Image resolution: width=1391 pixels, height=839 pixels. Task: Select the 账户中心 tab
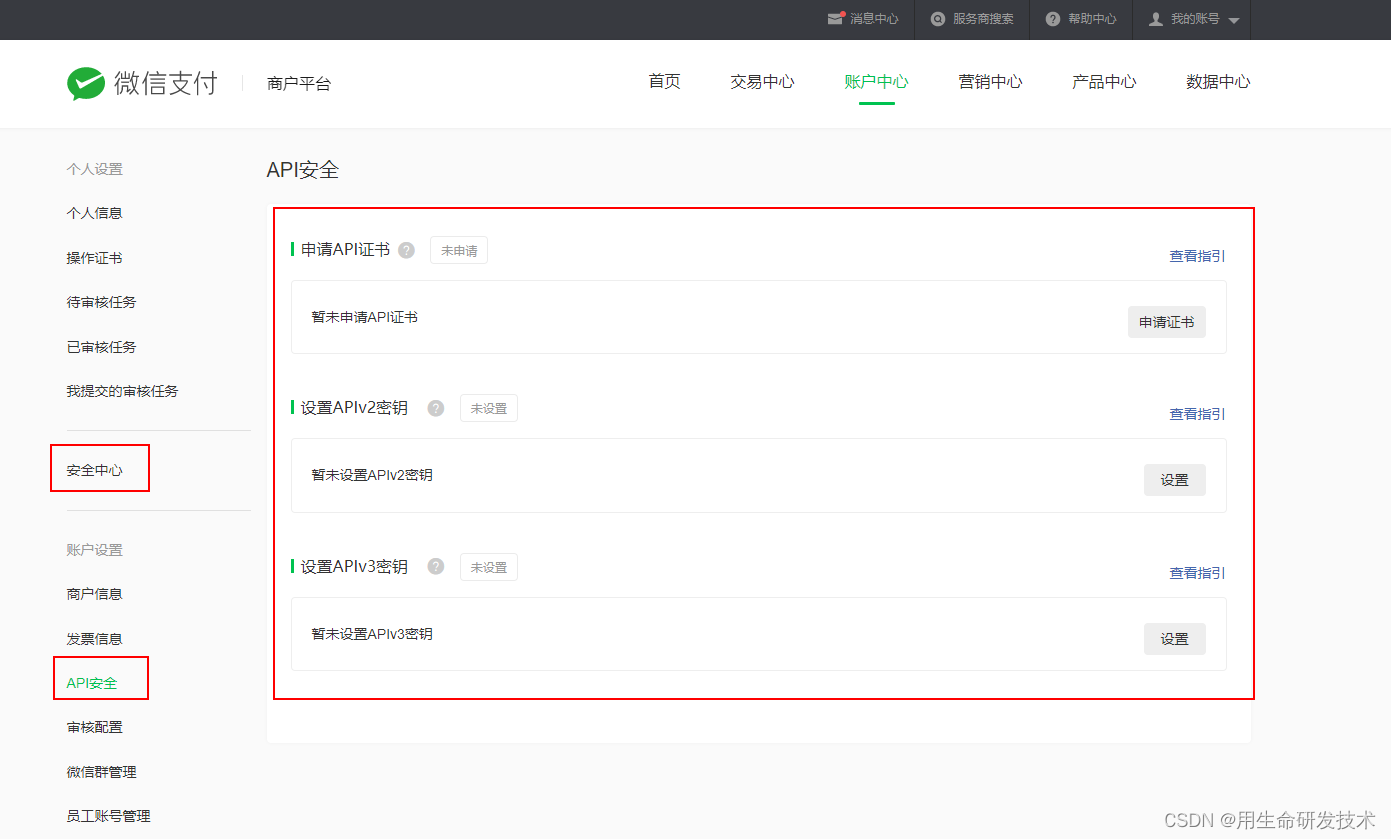[x=876, y=82]
